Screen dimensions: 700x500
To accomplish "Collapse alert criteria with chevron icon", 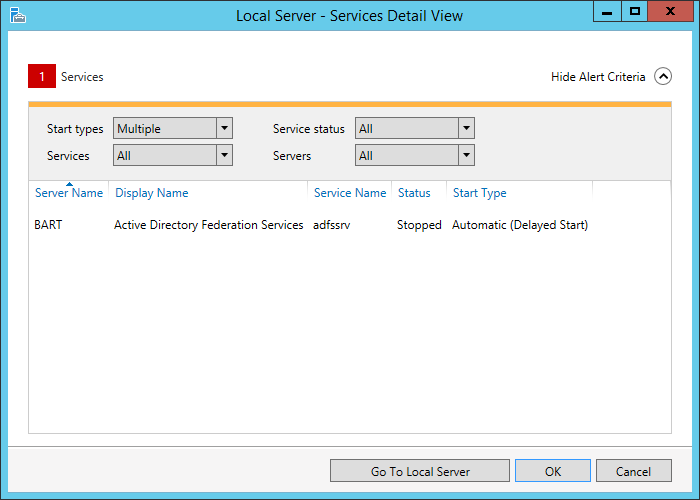I will click(x=663, y=76).
